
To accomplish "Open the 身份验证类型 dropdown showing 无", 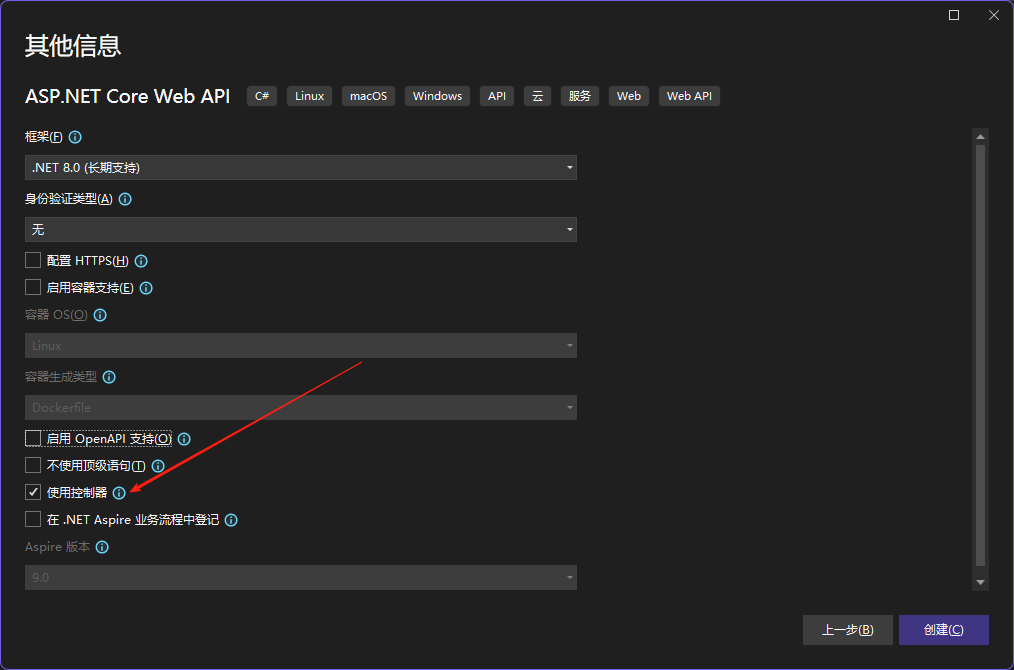I will (301, 230).
